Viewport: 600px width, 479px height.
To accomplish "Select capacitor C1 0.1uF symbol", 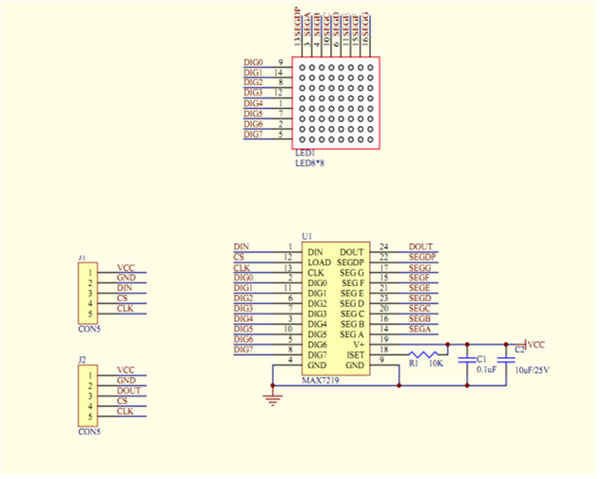I will coord(467,360).
